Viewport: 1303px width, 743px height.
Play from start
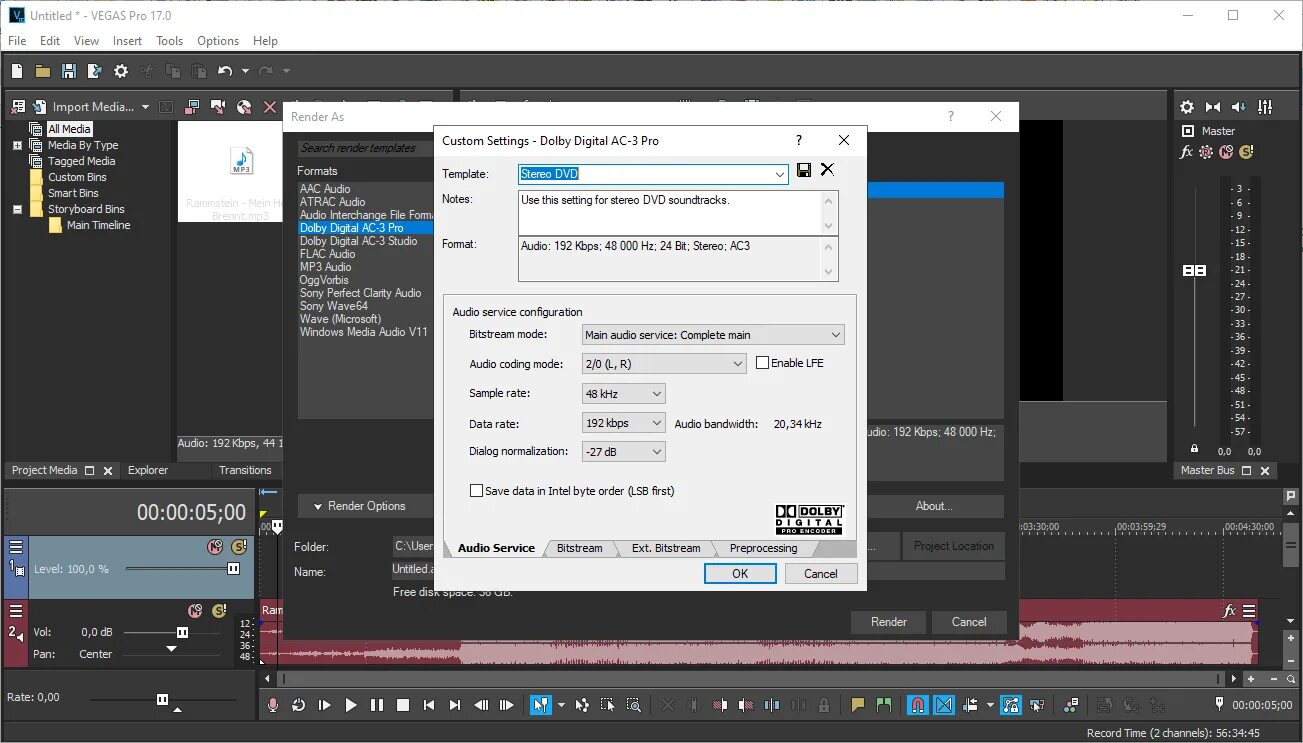[x=324, y=705]
